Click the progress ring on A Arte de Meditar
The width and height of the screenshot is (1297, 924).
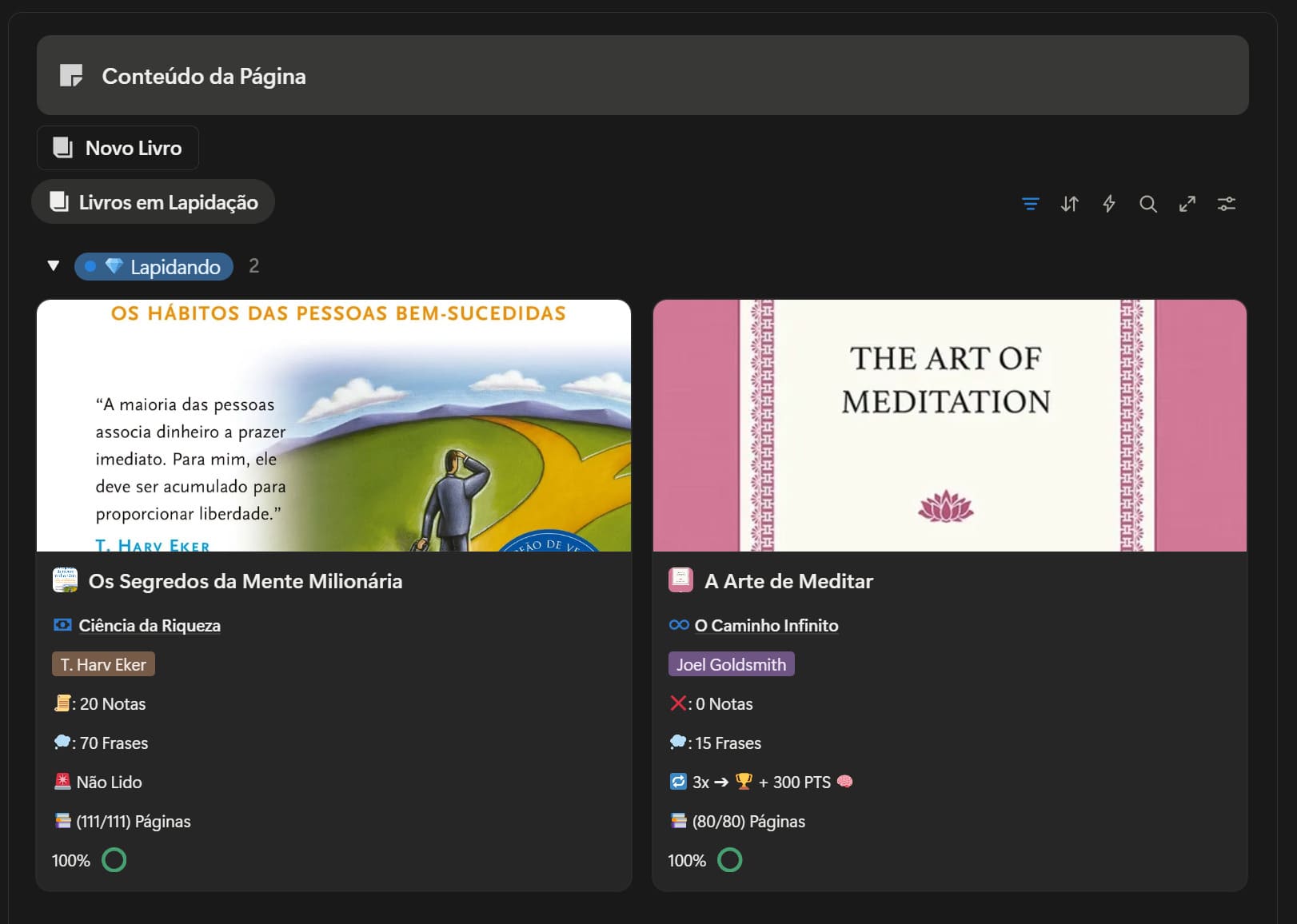(x=730, y=860)
